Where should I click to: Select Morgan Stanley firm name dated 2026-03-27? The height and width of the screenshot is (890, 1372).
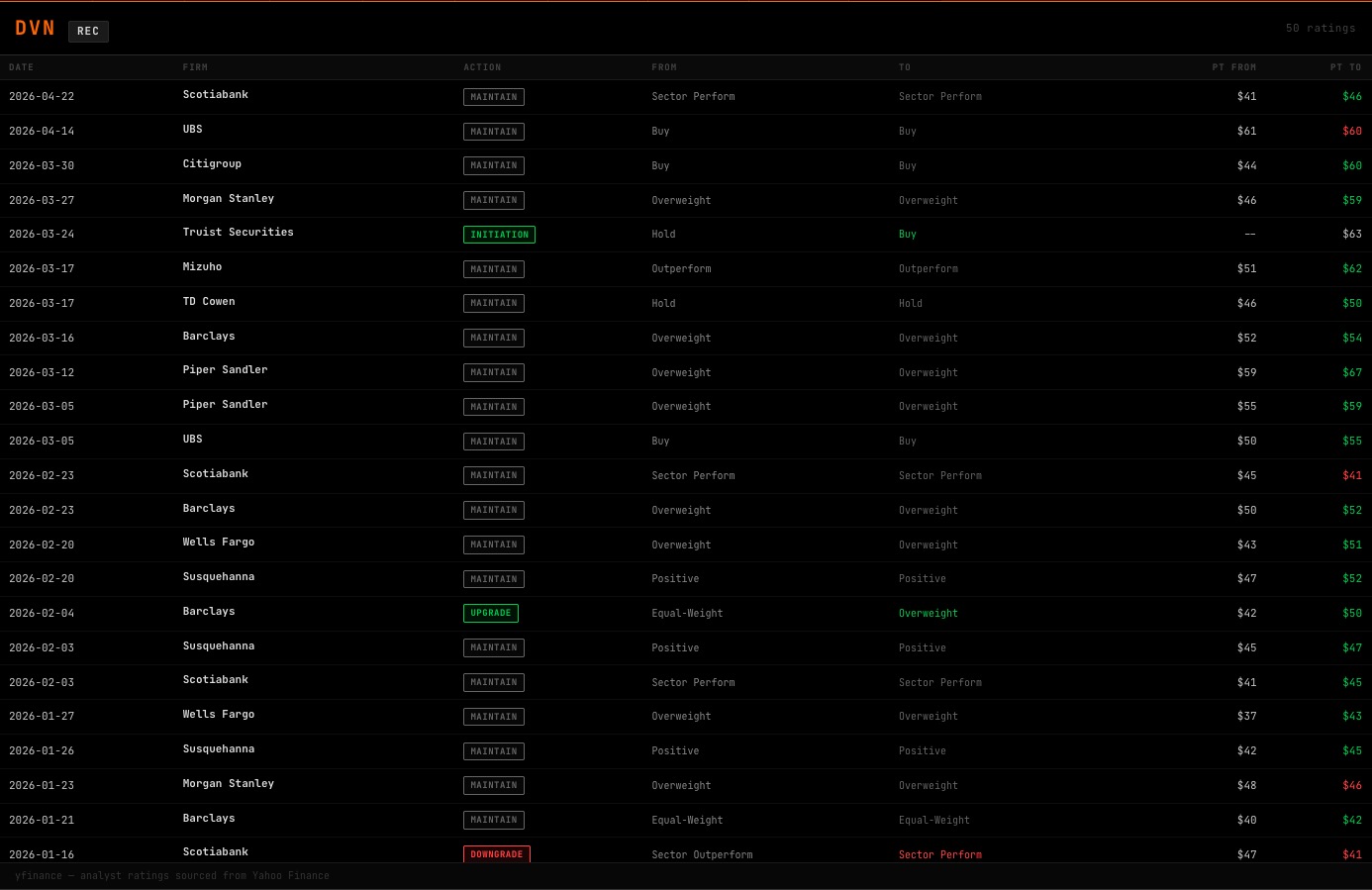pyautogui.click(x=229, y=199)
